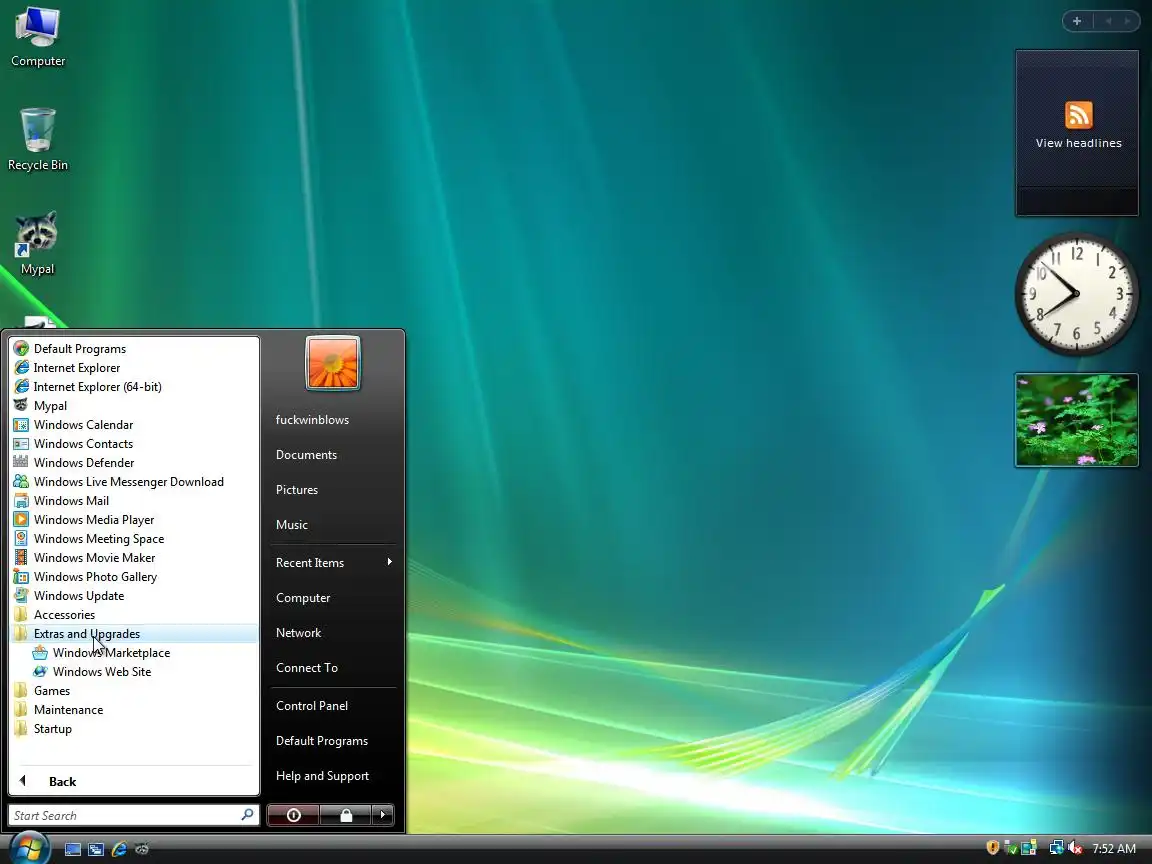This screenshot has width=1152, height=864.
Task: Open Default Programs in the right pane
Action: pyautogui.click(x=333, y=741)
